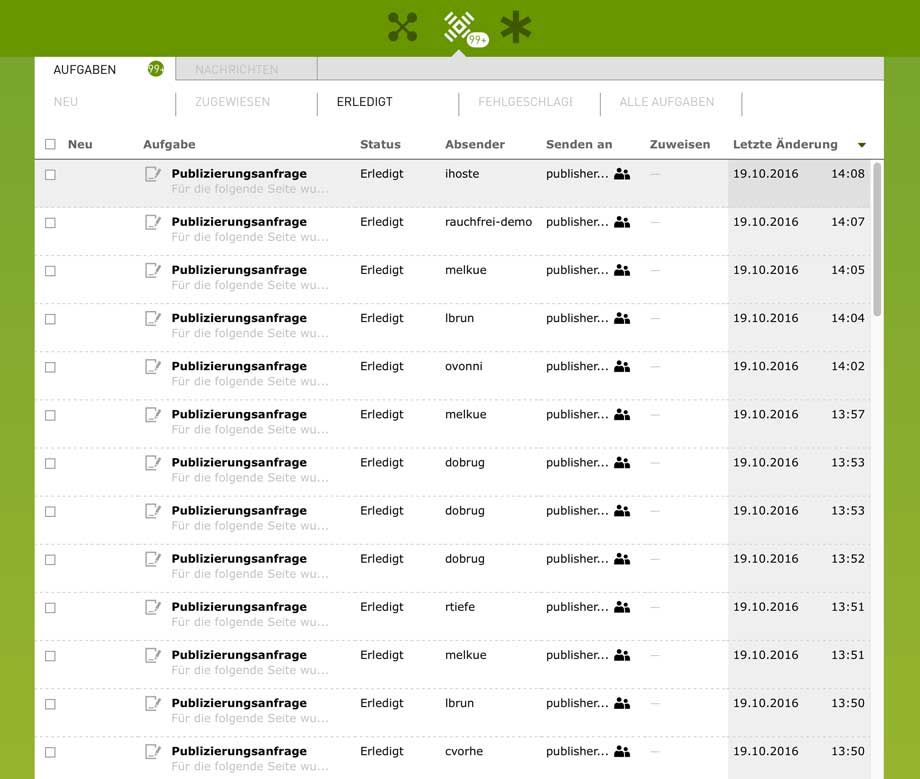This screenshot has height=779, width=920.
Task: Switch to the Nachrichten tab
Action: click(237, 70)
